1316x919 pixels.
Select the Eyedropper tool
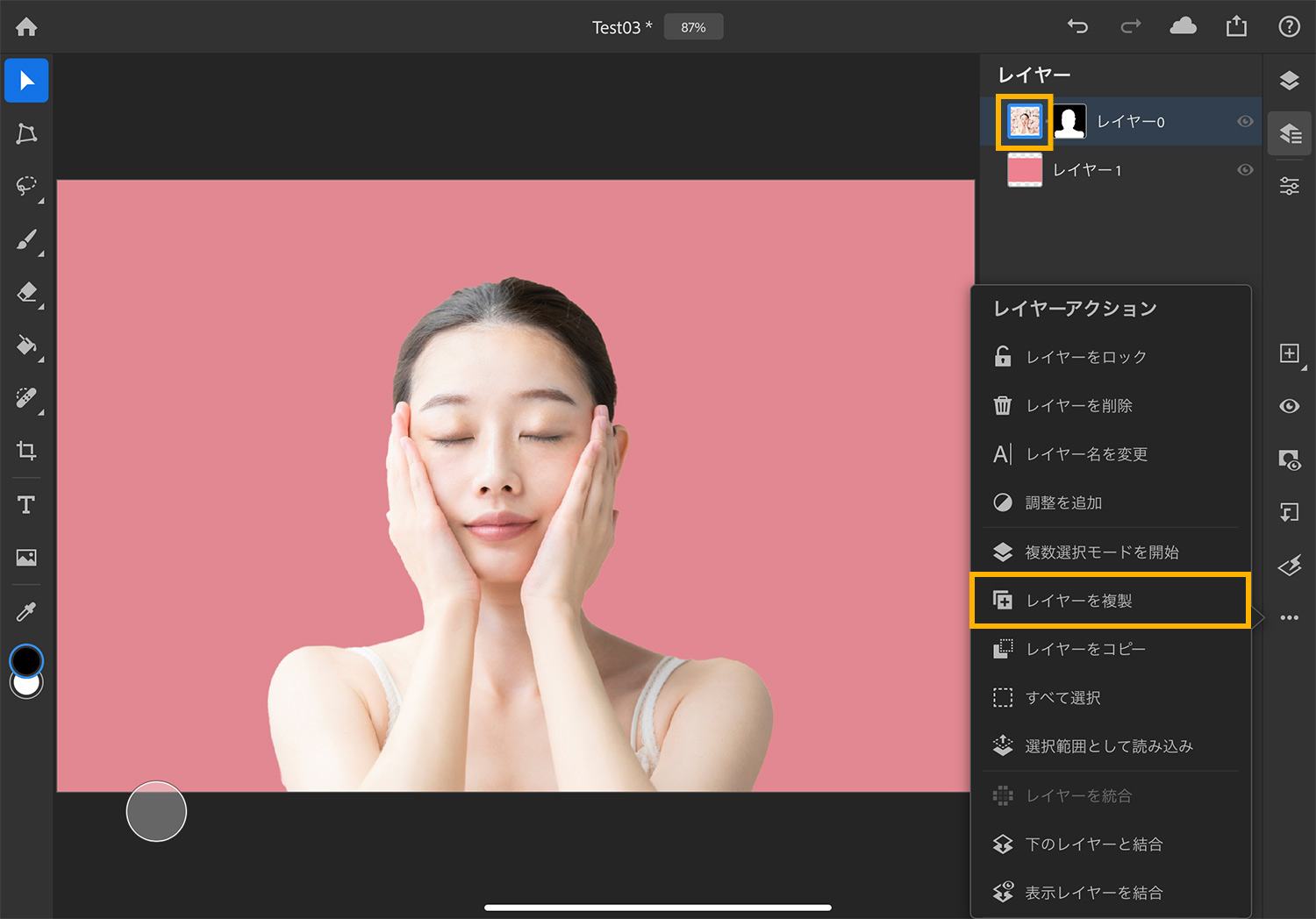tap(26, 611)
